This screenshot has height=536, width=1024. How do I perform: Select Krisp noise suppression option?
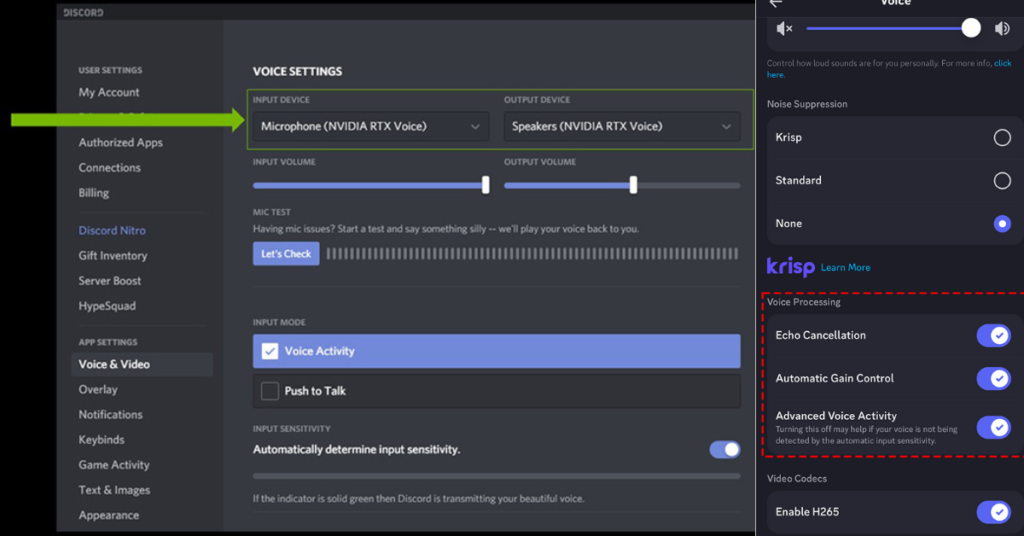pos(1001,138)
